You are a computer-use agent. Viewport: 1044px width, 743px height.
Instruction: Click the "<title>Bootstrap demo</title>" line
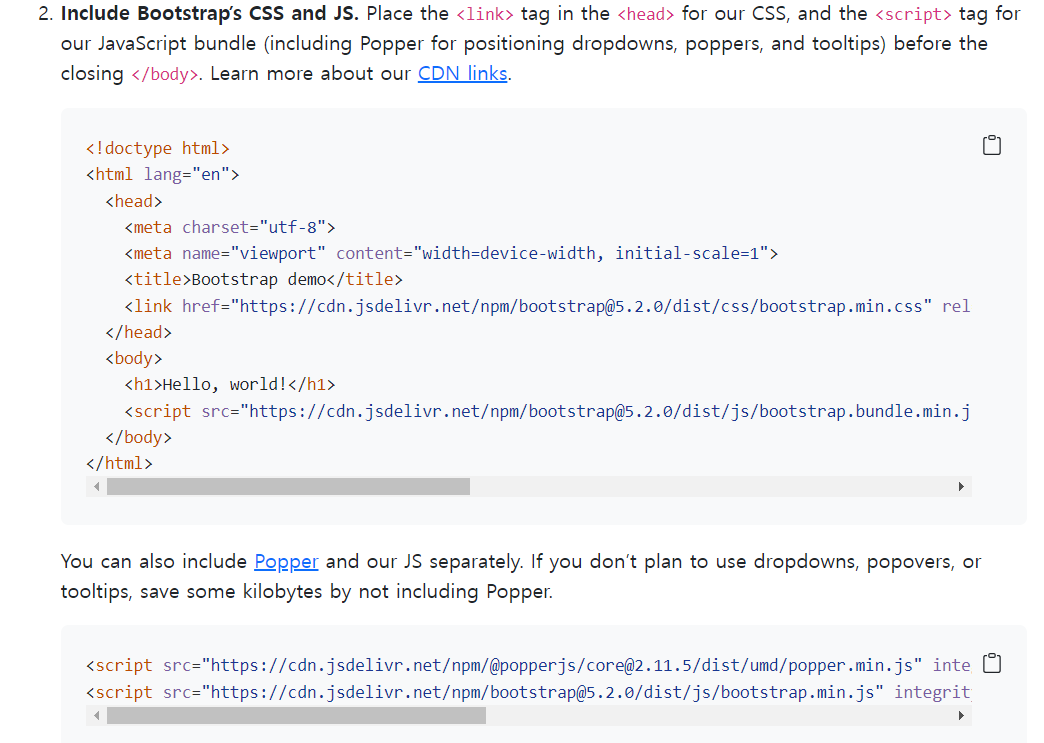(x=264, y=279)
